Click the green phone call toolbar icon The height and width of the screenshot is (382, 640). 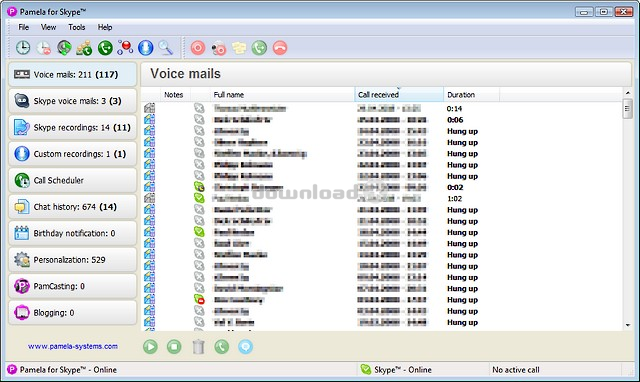pos(105,48)
